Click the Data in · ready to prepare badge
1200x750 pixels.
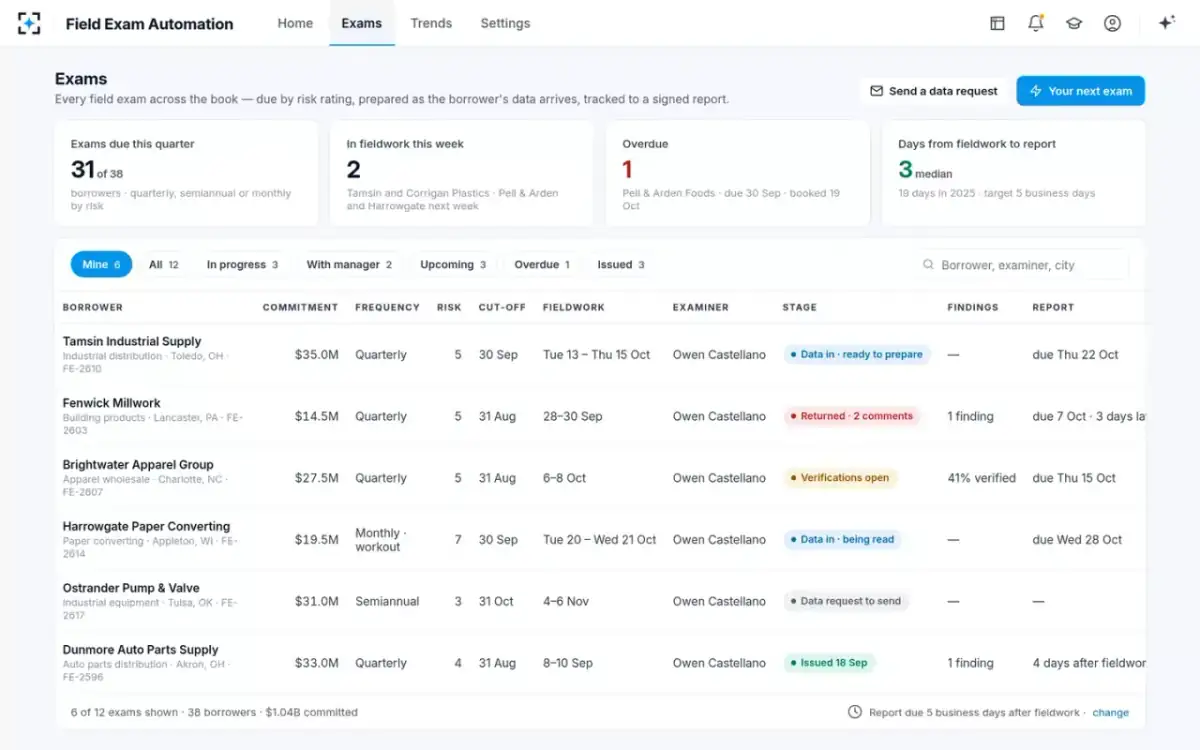click(x=857, y=354)
